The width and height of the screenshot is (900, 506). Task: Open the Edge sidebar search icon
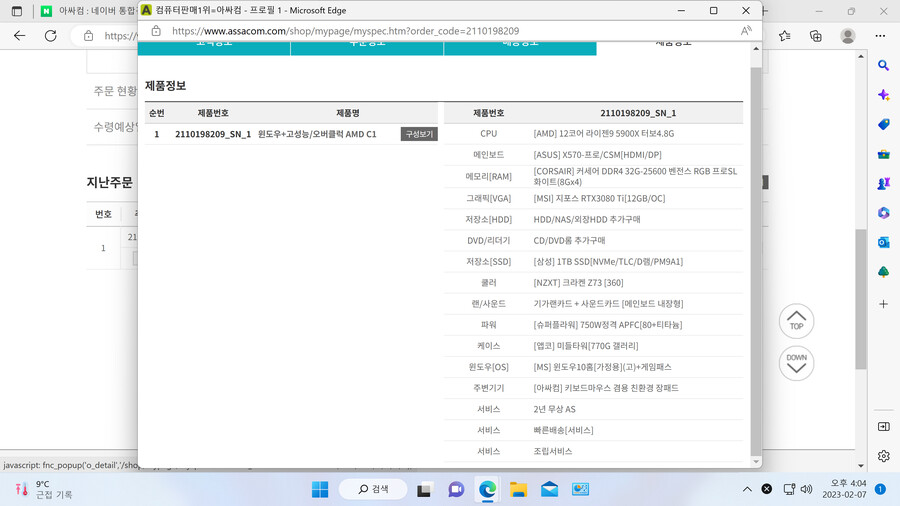pyautogui.click(x=883, y=66)
